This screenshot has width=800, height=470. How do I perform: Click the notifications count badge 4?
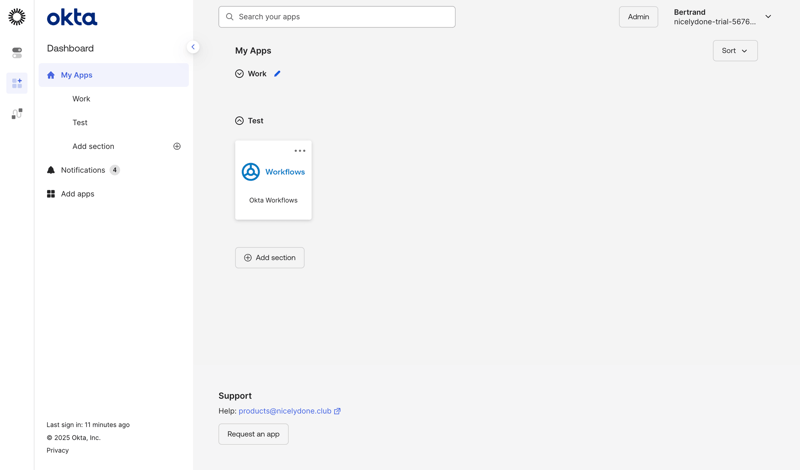pos(115,170)
